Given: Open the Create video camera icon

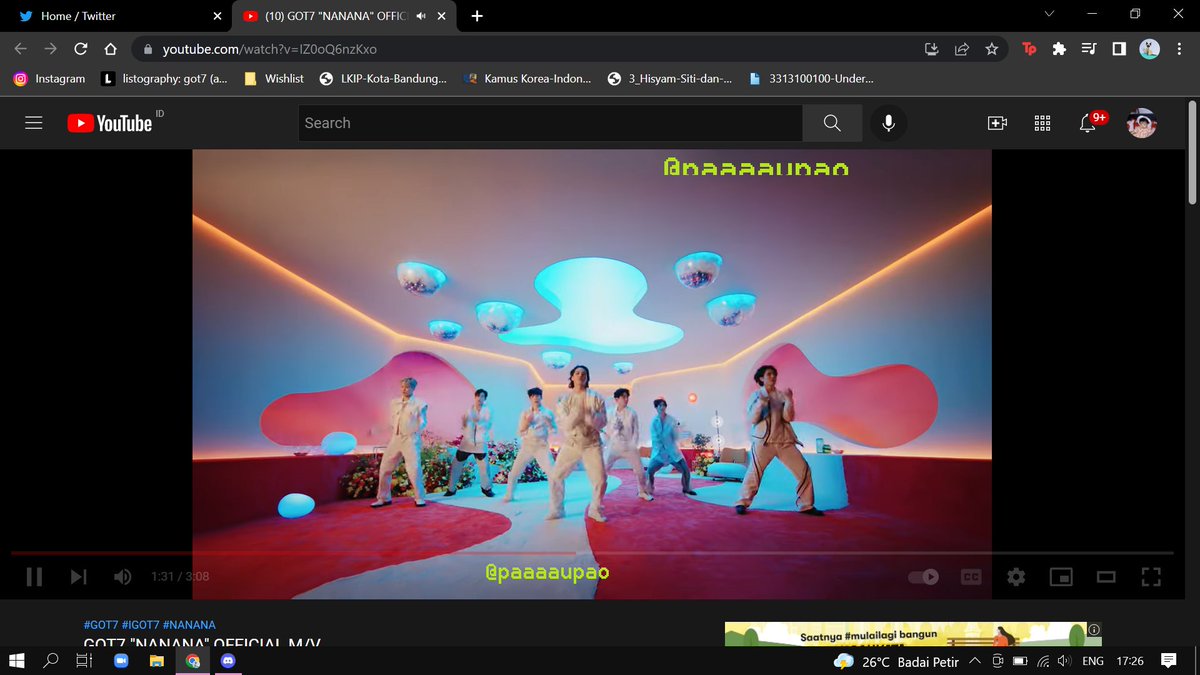Looking at the screenshot, I should point(997,123).
